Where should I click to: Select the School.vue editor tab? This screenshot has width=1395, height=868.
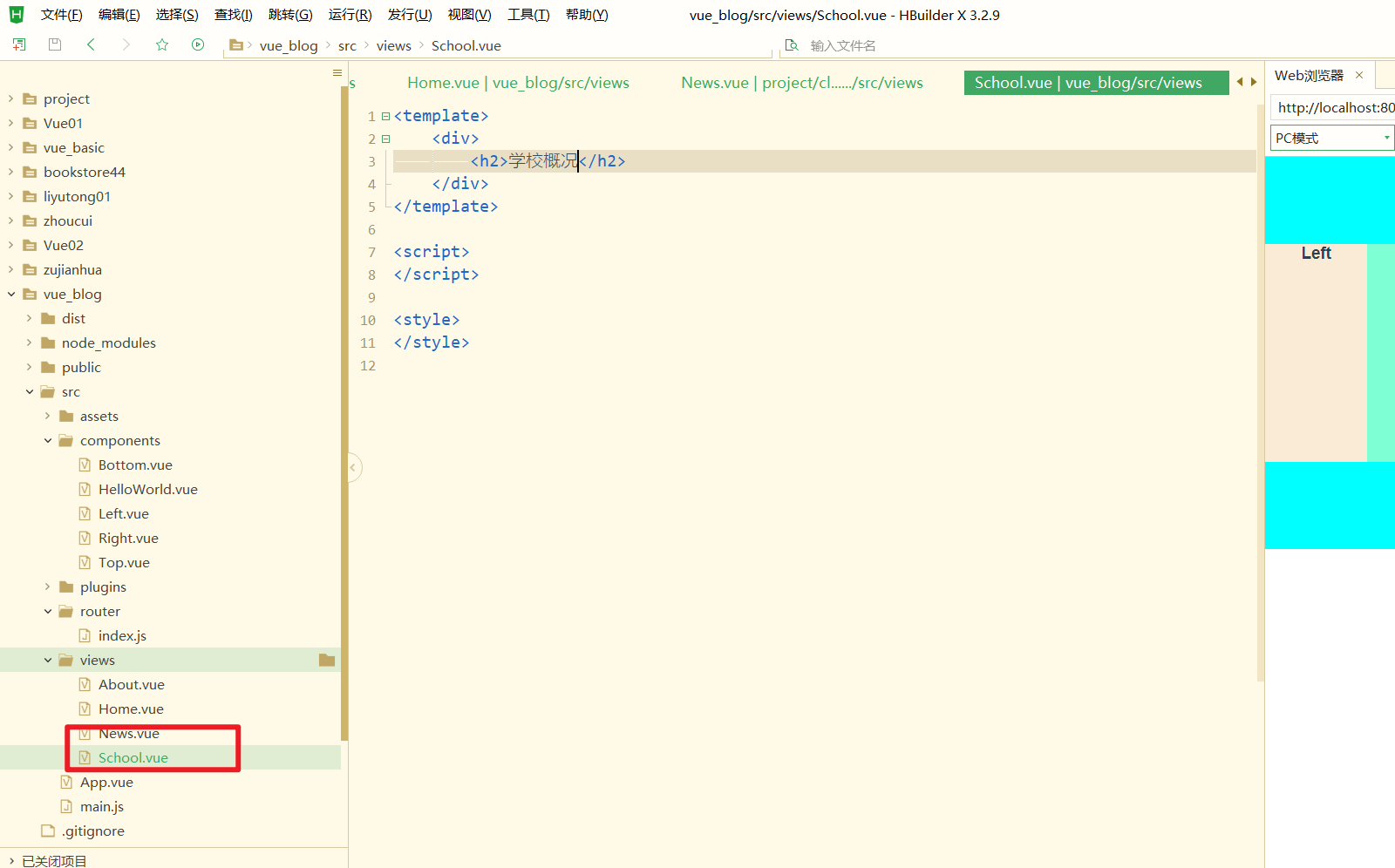click(x=1096, y=83)
